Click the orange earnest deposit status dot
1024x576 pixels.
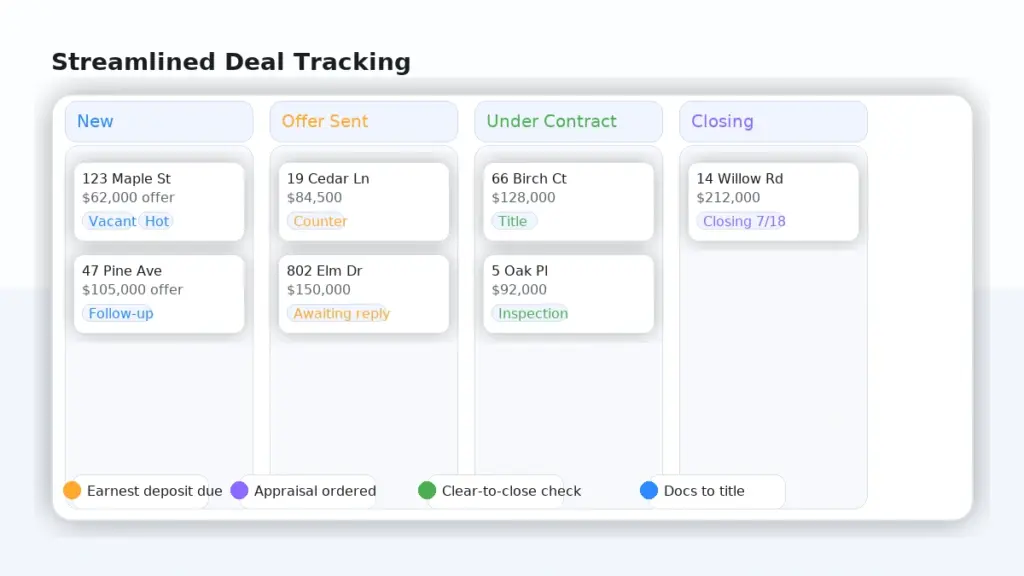[x=72, y=491]
